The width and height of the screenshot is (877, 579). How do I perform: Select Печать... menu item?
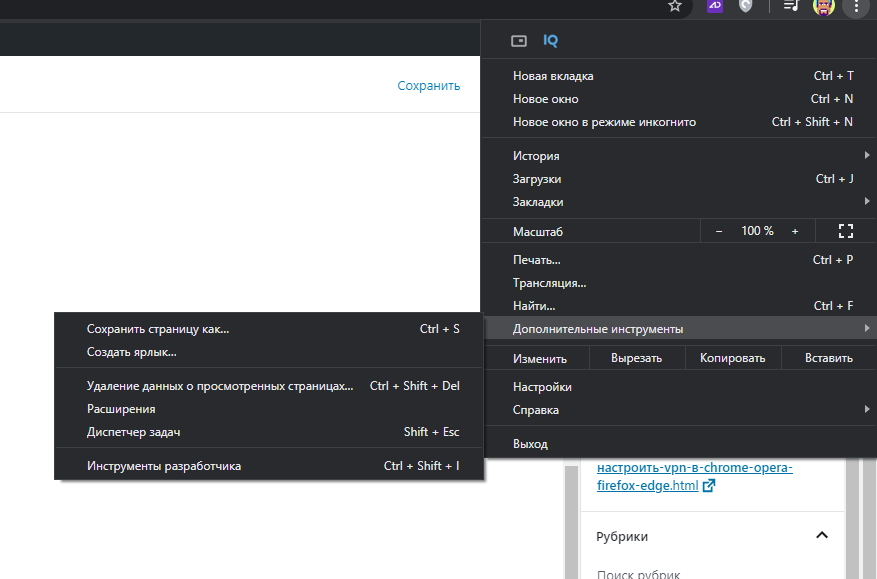point(678,260)
